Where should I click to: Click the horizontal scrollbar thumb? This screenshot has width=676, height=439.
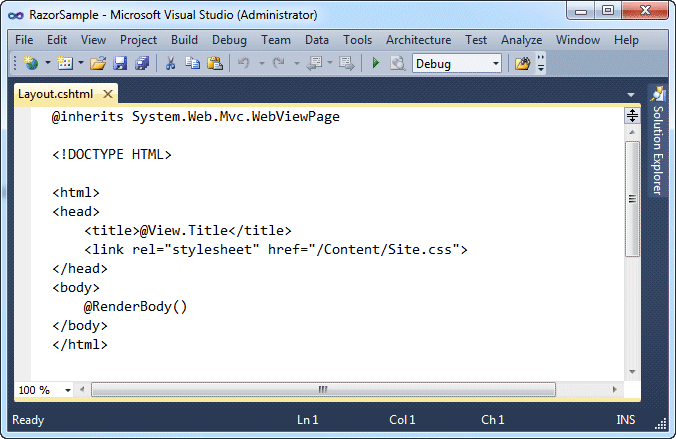point(323,389)
